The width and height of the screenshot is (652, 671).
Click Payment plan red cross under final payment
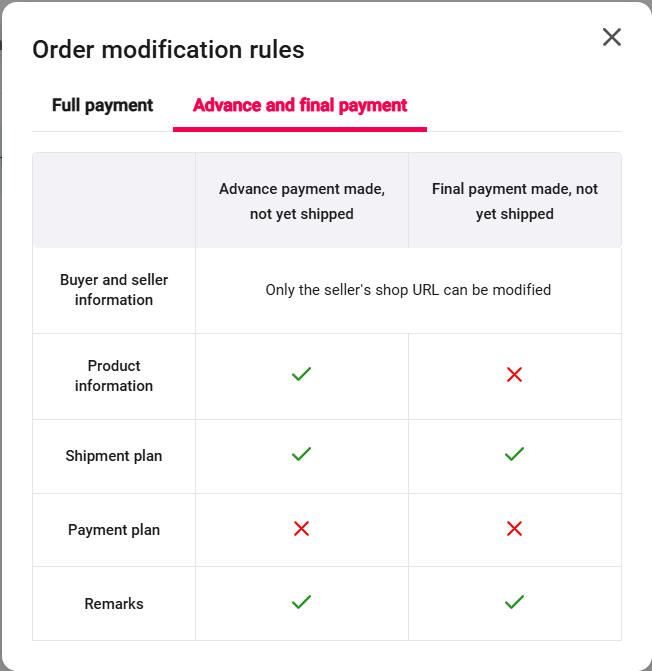514,528
